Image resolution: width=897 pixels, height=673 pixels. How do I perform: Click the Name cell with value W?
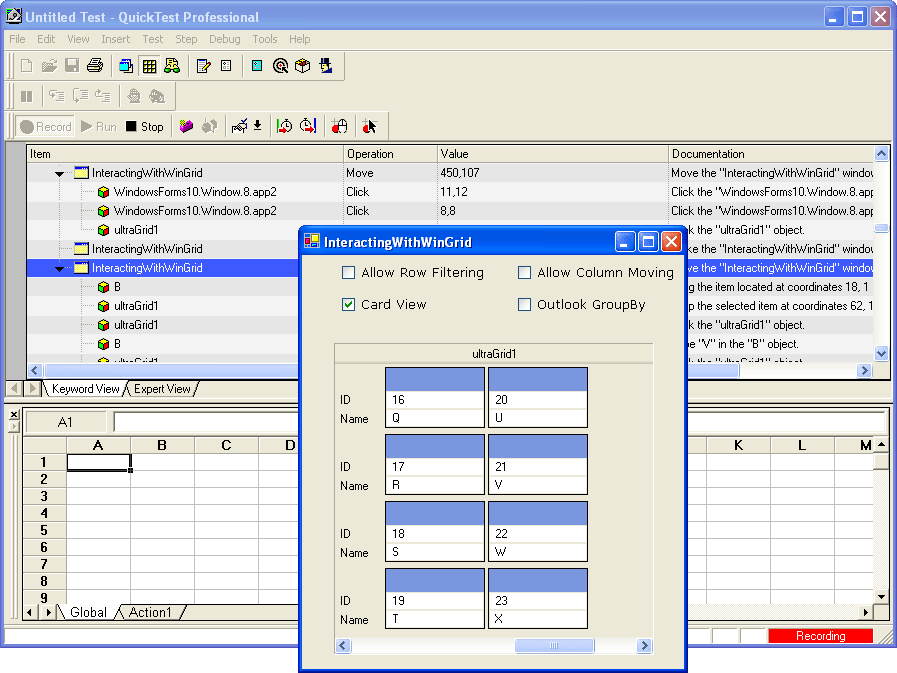(538, 552)
